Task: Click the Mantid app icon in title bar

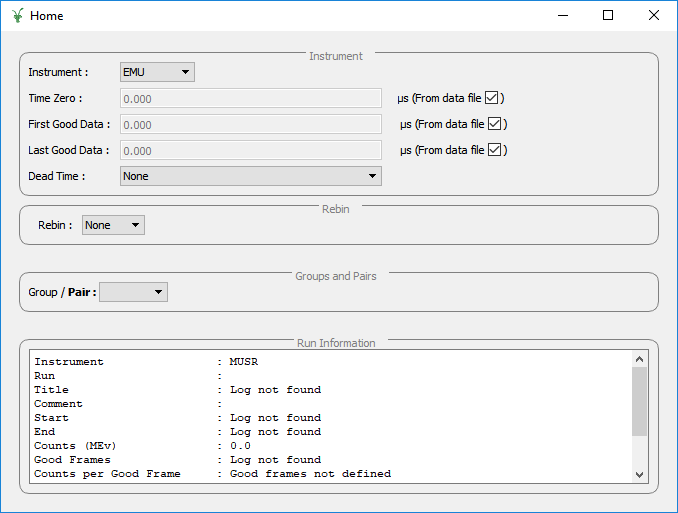Action: 17,15
